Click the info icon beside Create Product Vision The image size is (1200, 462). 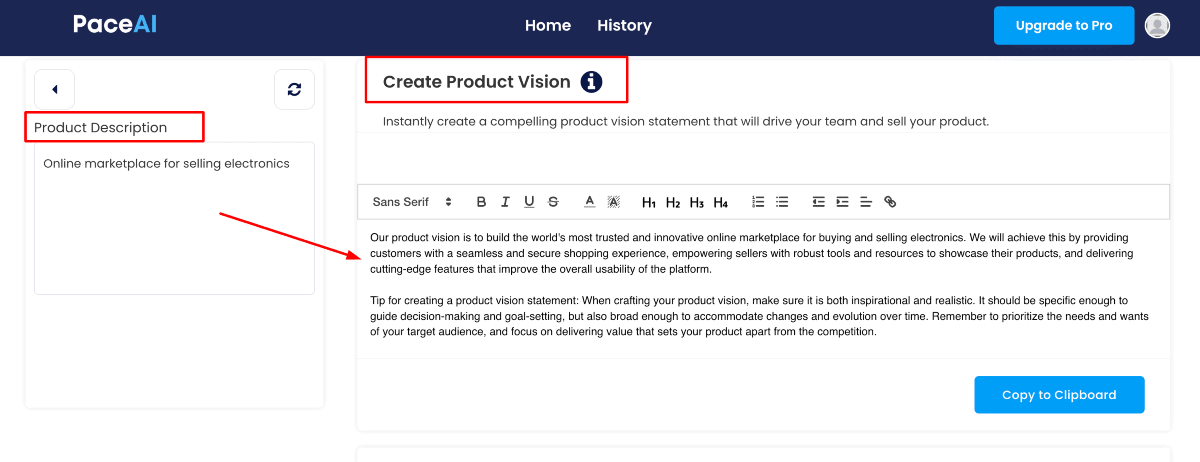[592, 82]
